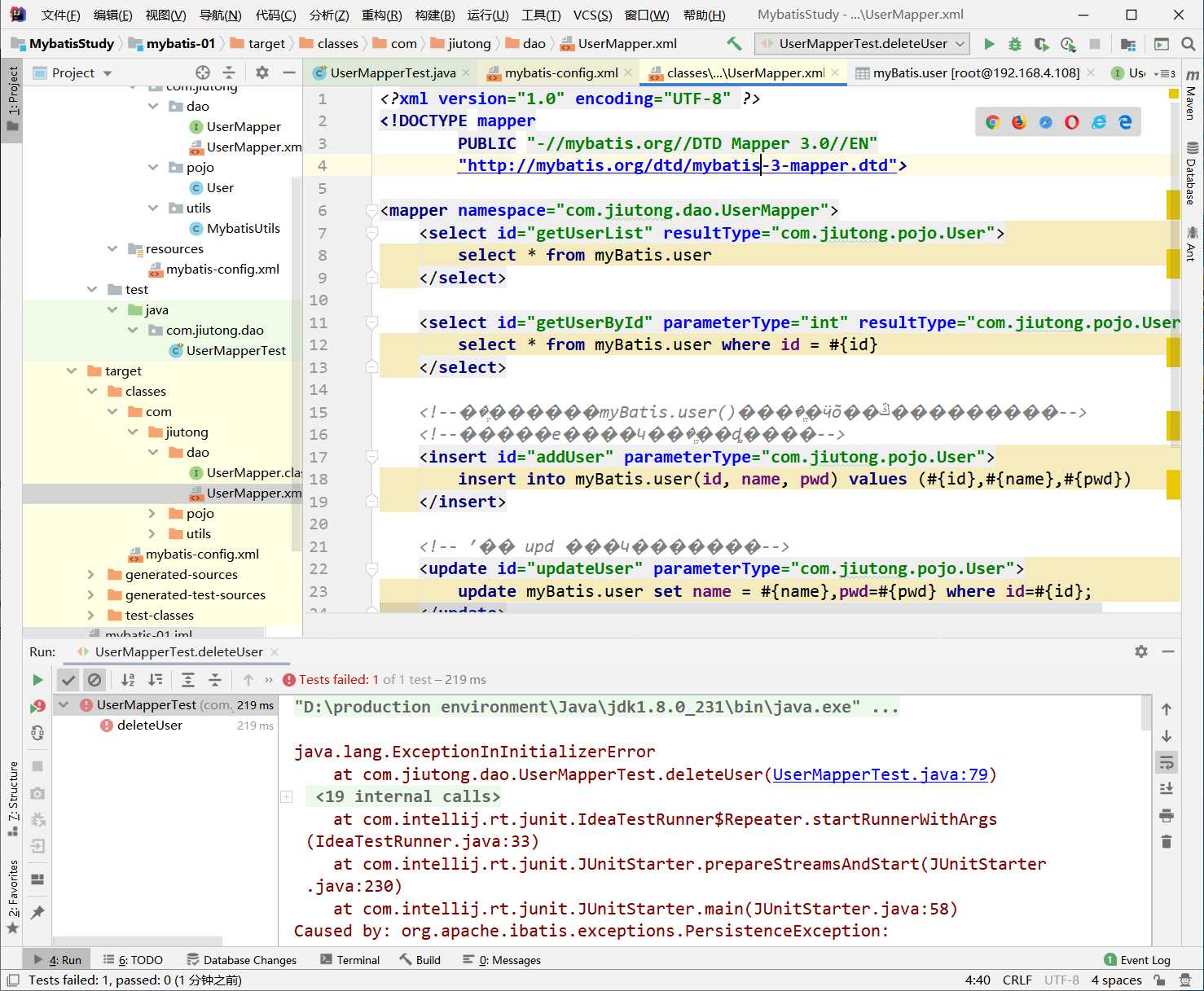Collapse the resources folder in Project tree
The image size is (1204, 991).
coord(112,249)
